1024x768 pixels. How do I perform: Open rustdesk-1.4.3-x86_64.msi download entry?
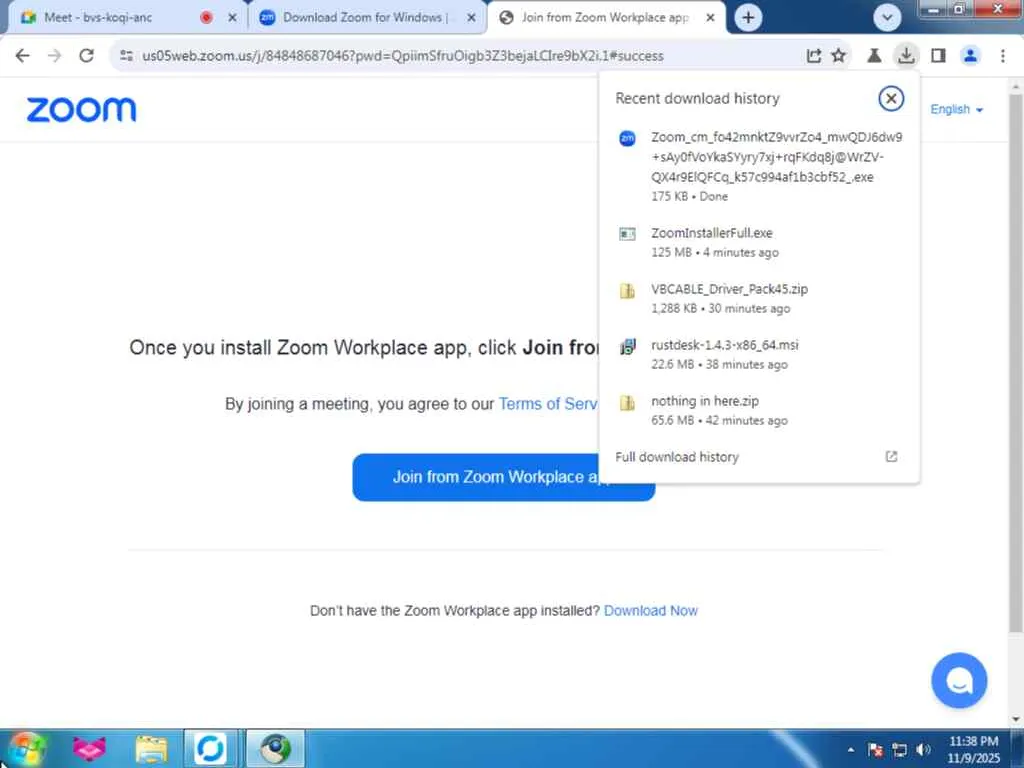[759, 355]
